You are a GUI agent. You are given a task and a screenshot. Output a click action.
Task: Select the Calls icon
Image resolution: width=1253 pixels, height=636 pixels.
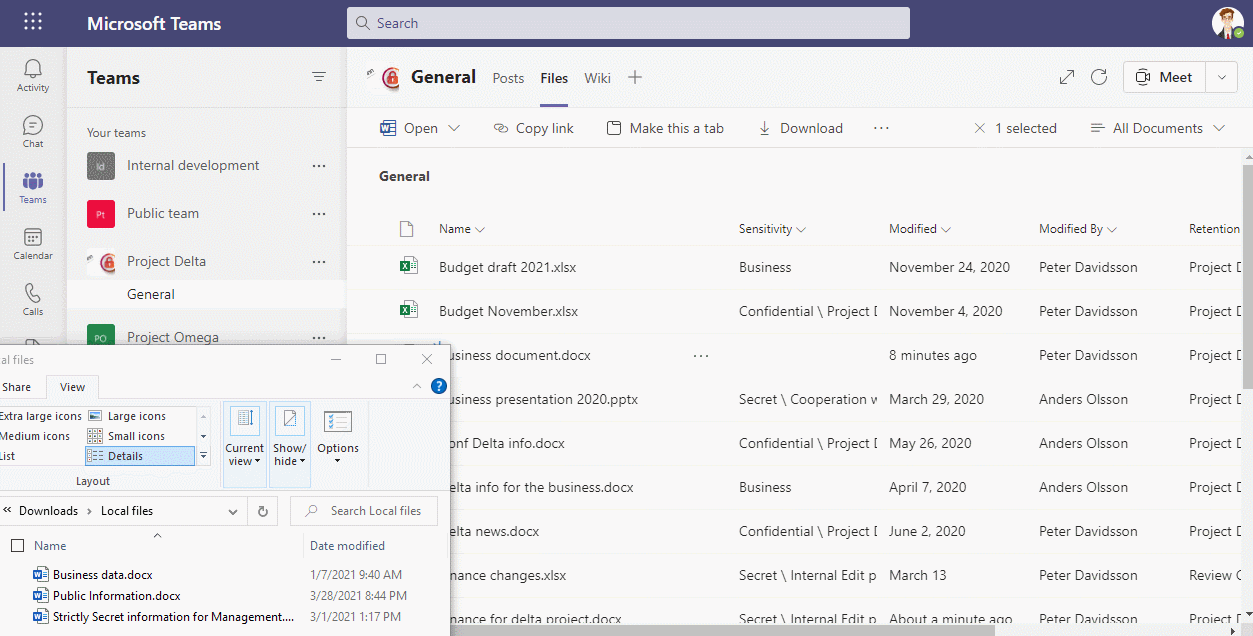[32, 299]
